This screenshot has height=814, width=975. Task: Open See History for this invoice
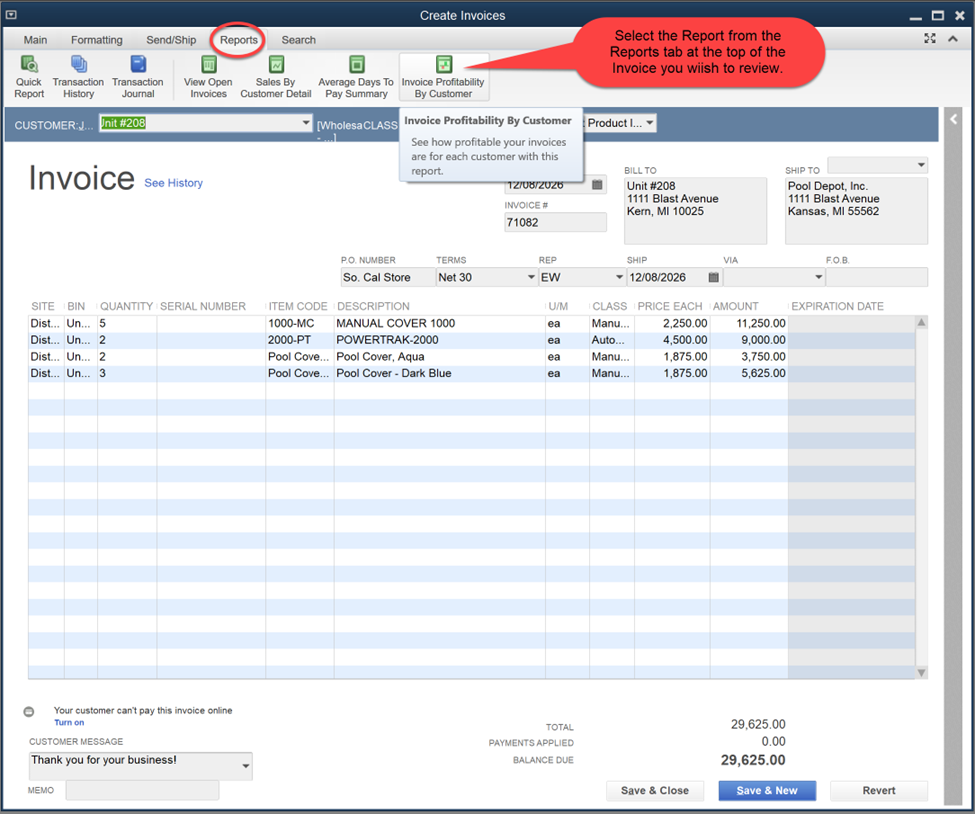[173, 183]
